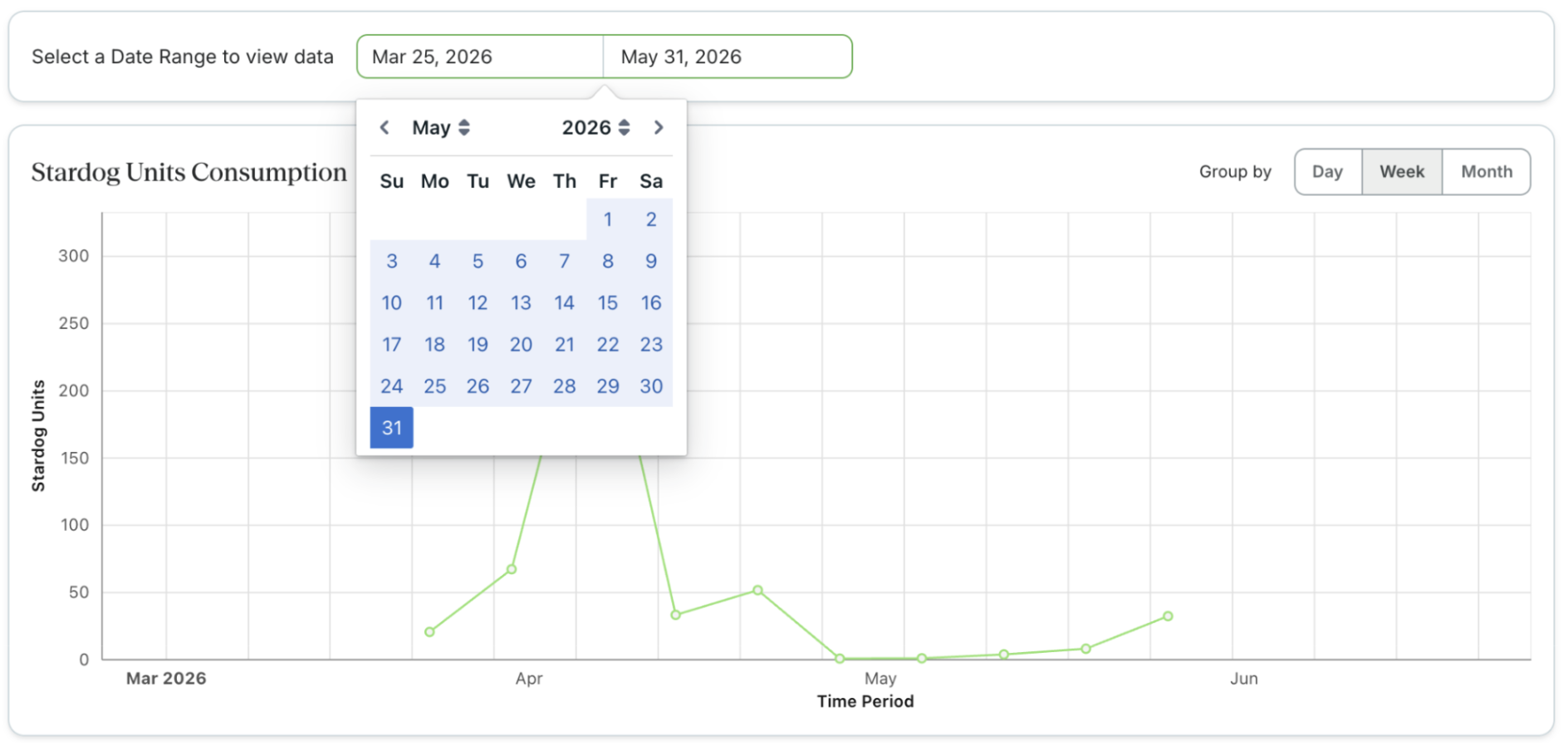1568x746 pixels.
Task: Select May 5 in the calendar
Action: tap(478, 261)
